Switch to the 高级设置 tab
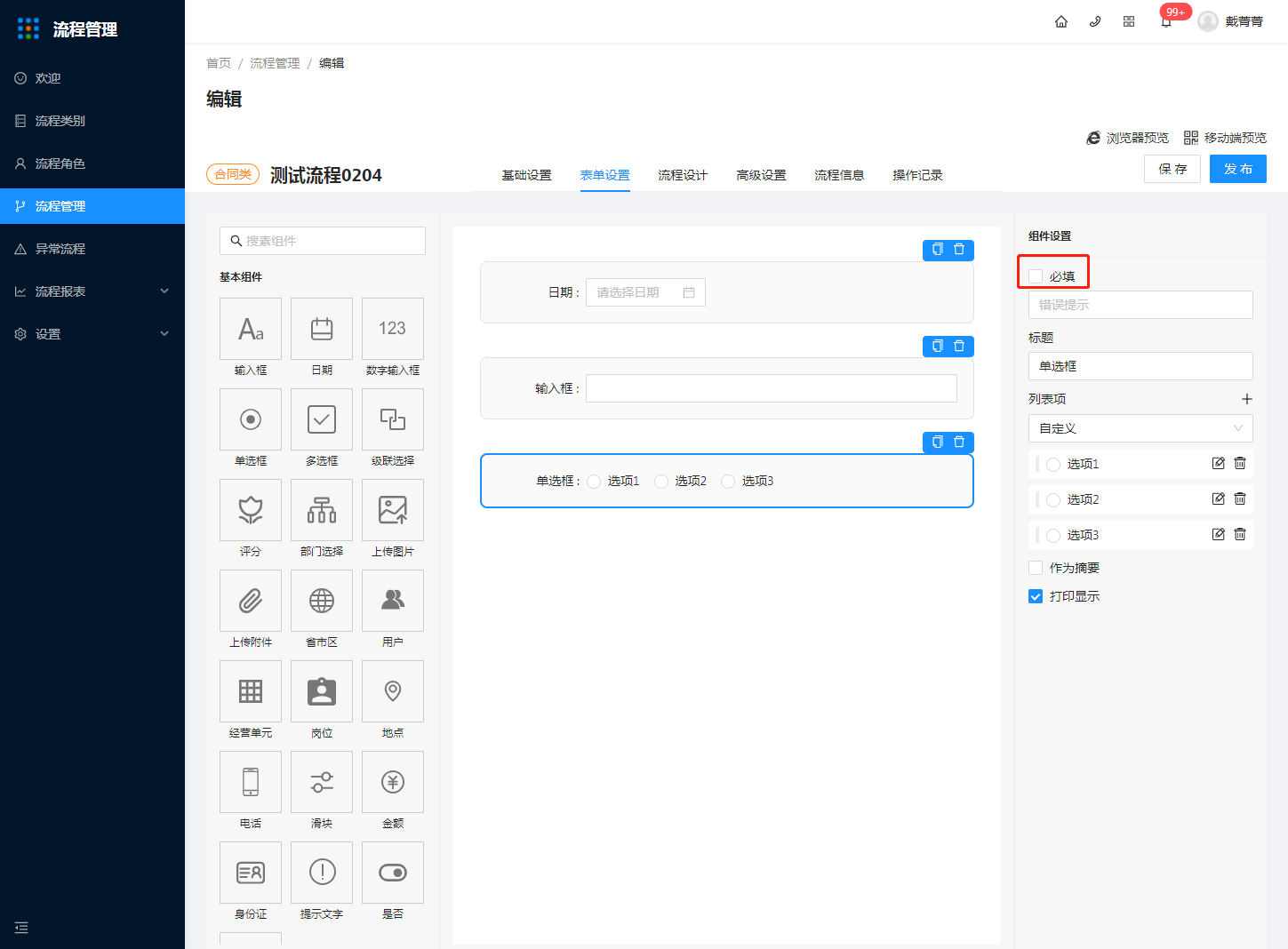 (761, 175)
